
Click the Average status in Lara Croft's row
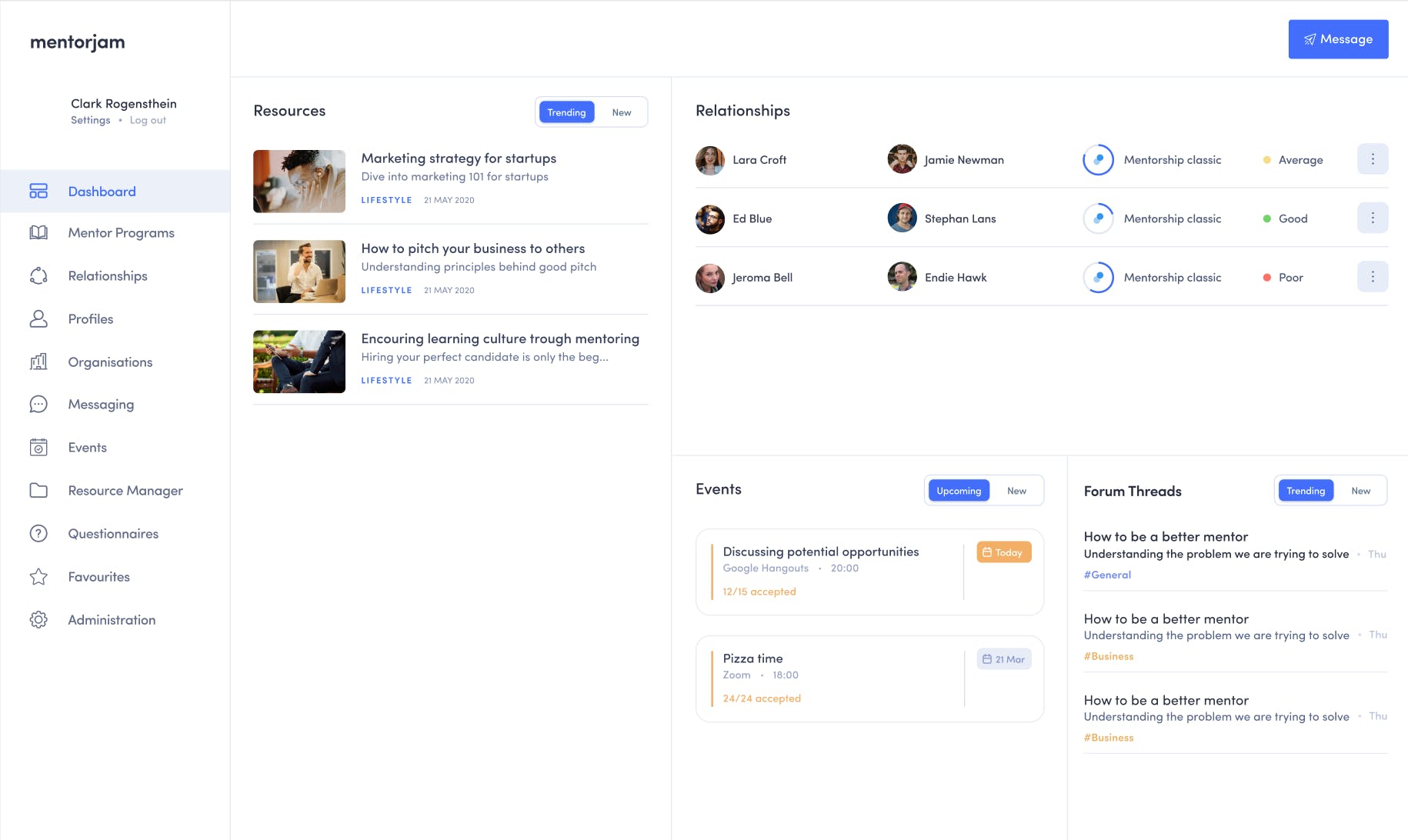[x=1293, y=160]
